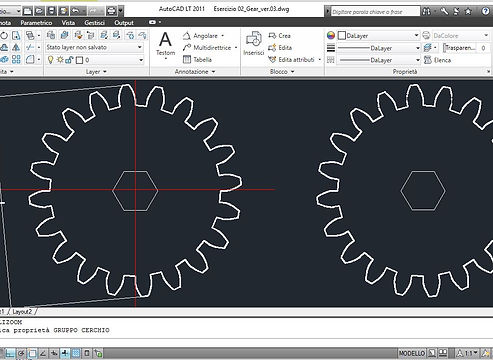Expand the Blocco panel title

[x=282, y=72]
